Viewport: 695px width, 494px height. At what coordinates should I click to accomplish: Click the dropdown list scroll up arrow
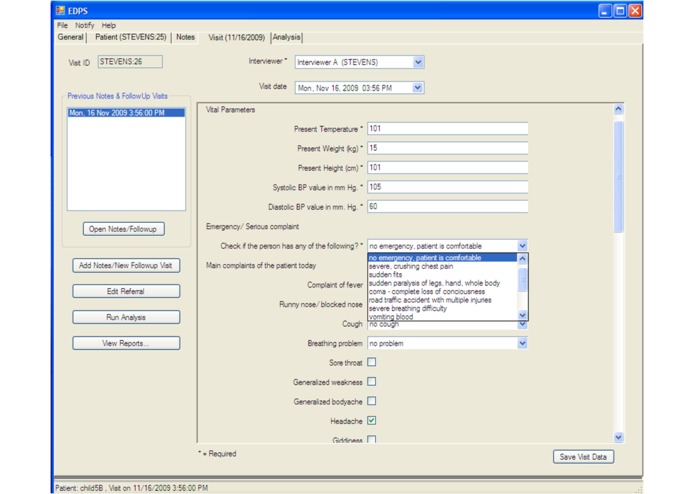click(x=523, y=258)
